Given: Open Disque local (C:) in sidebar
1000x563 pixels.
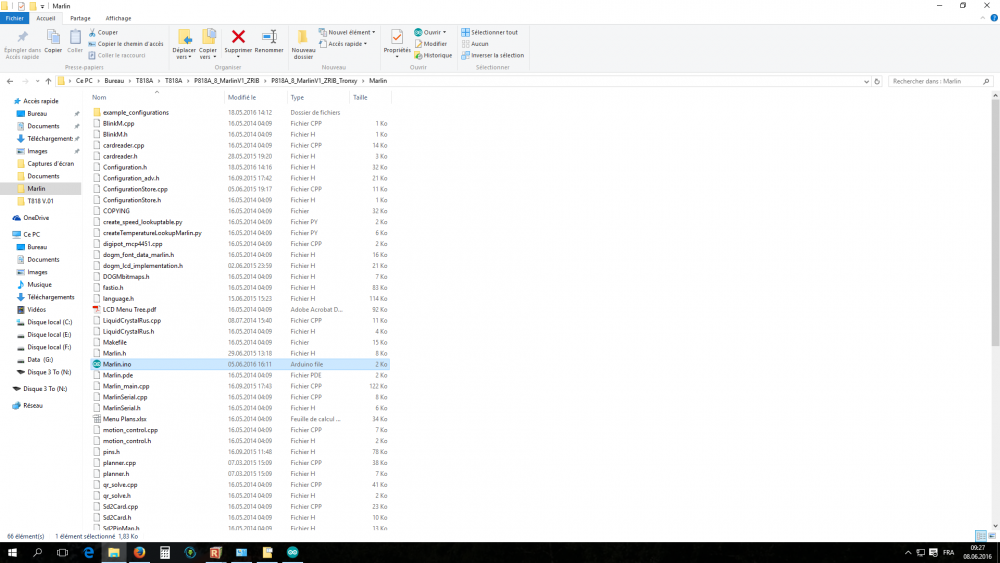Looking at the screenshot, I should click(x=49, y=322).
